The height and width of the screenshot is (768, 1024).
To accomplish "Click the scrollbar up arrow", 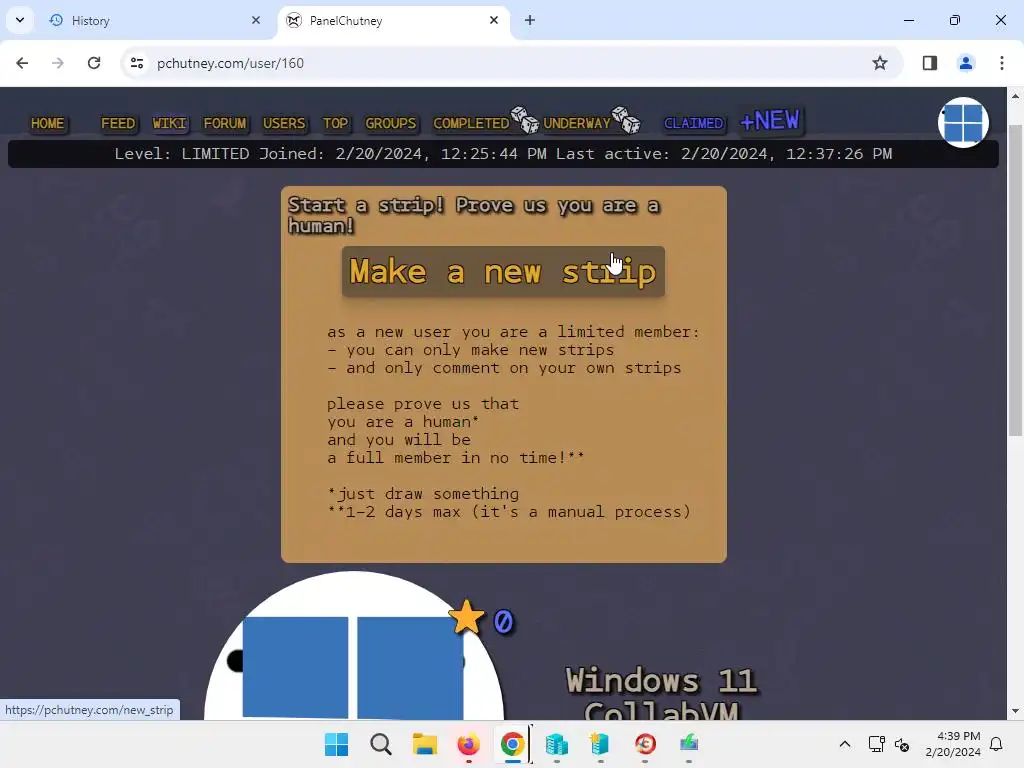I will coord(1015,96).
